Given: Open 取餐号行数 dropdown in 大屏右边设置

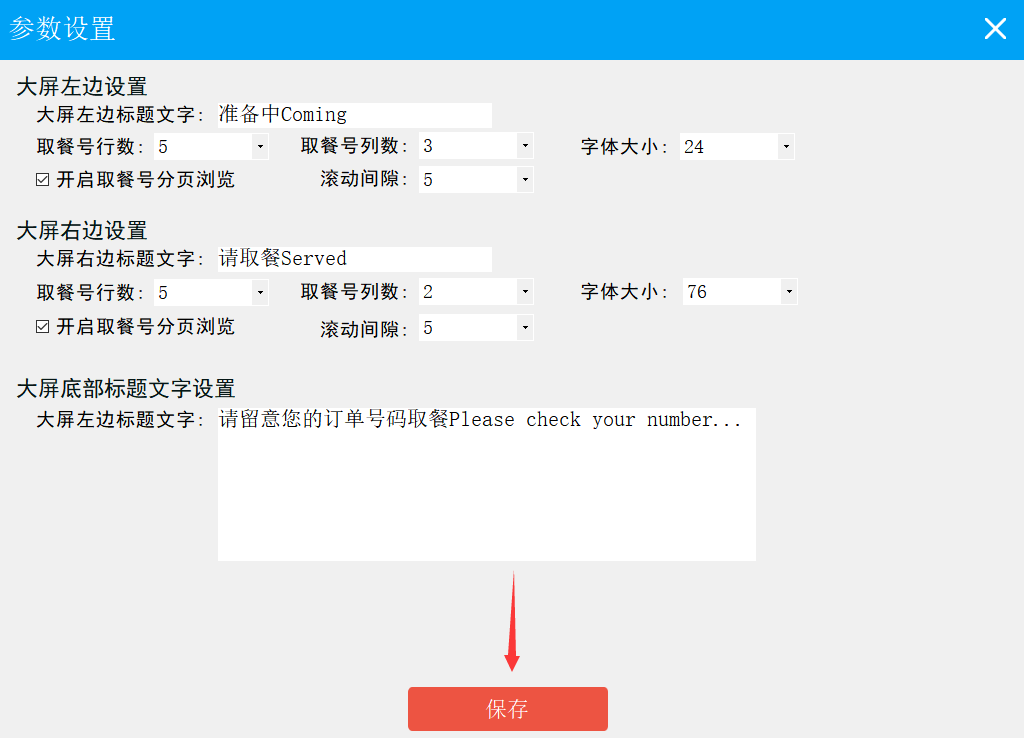Looking at the screenshot, I should tap(260, 292).
